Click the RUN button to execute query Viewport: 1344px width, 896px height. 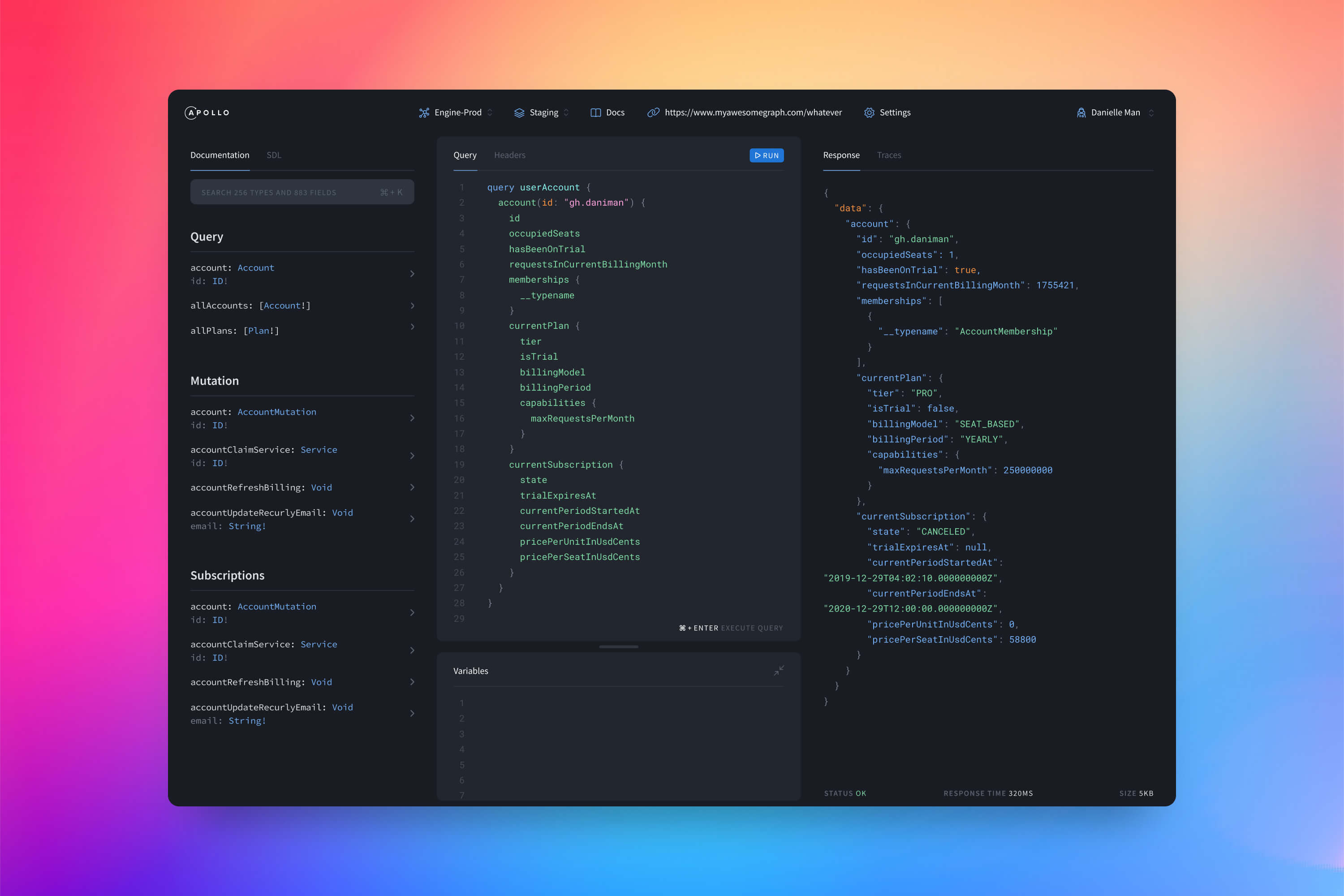tap(767, 155)
